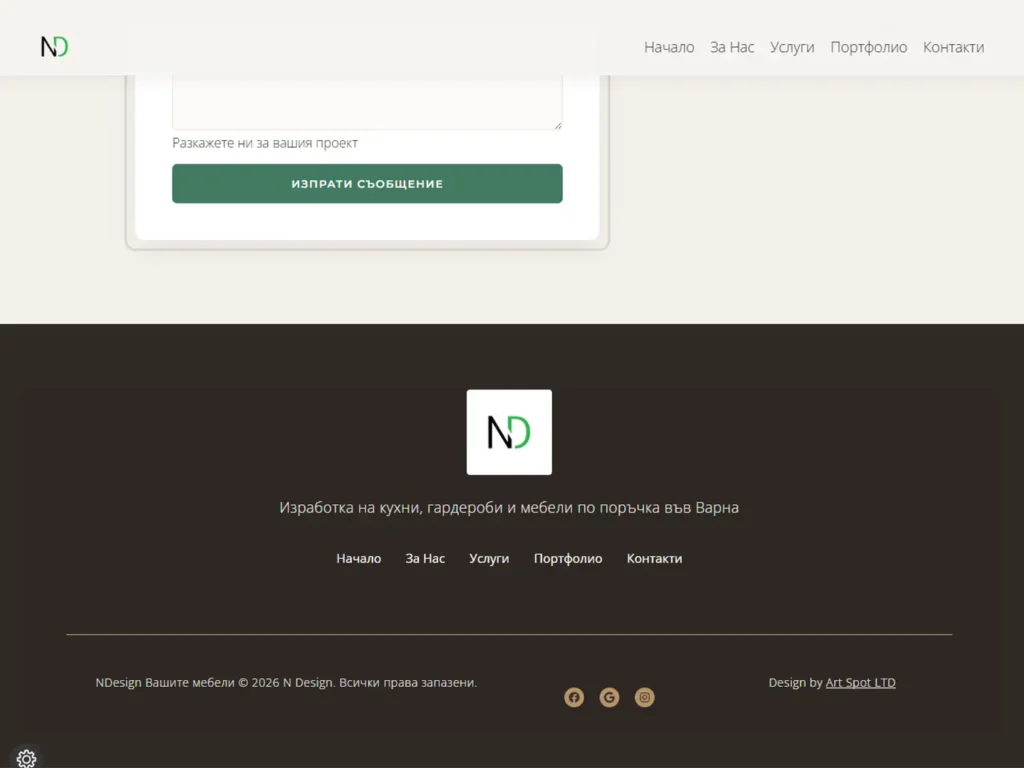Click the Google icon in the footer
Viewport: 1024px width, 768px height.
point(609,698)
